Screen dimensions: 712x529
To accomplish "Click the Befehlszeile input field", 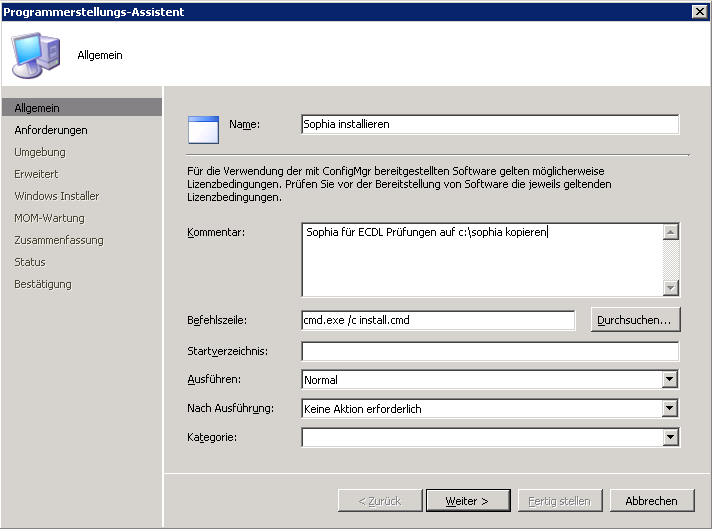I will click(x=437, y=320).
